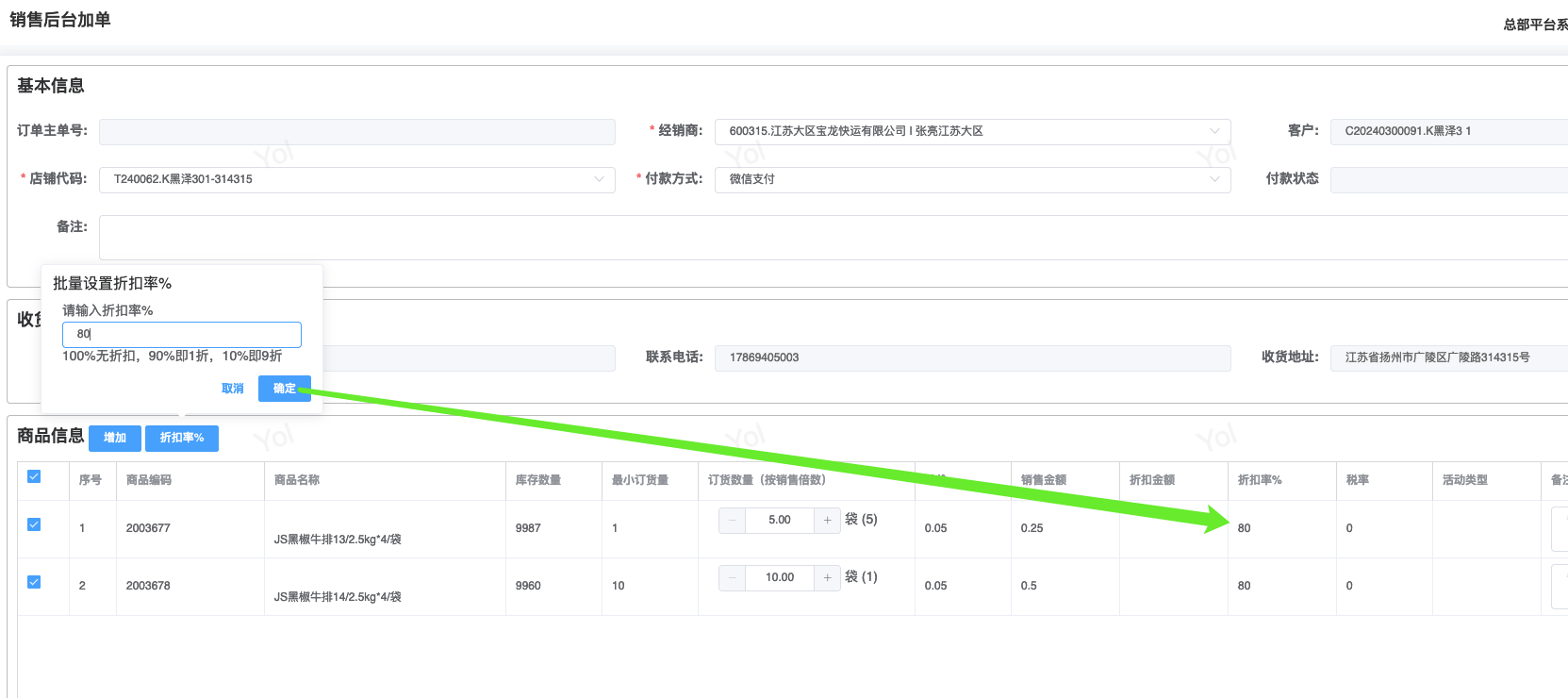Increase quantity for item 2003678
1568x698 pixels.
827,577
